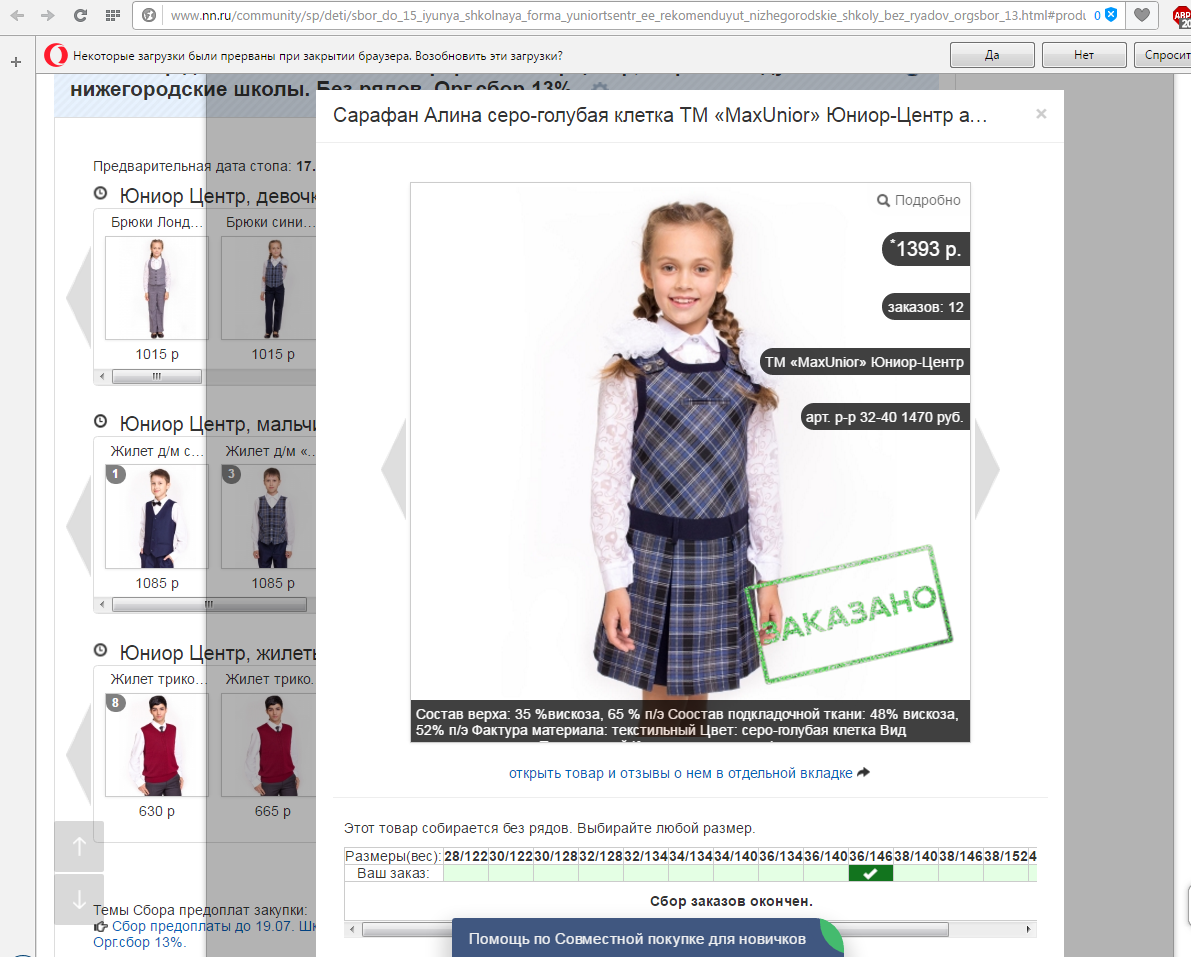Click the boys carousel horizontal scrollbar

[x=210, y=605]
